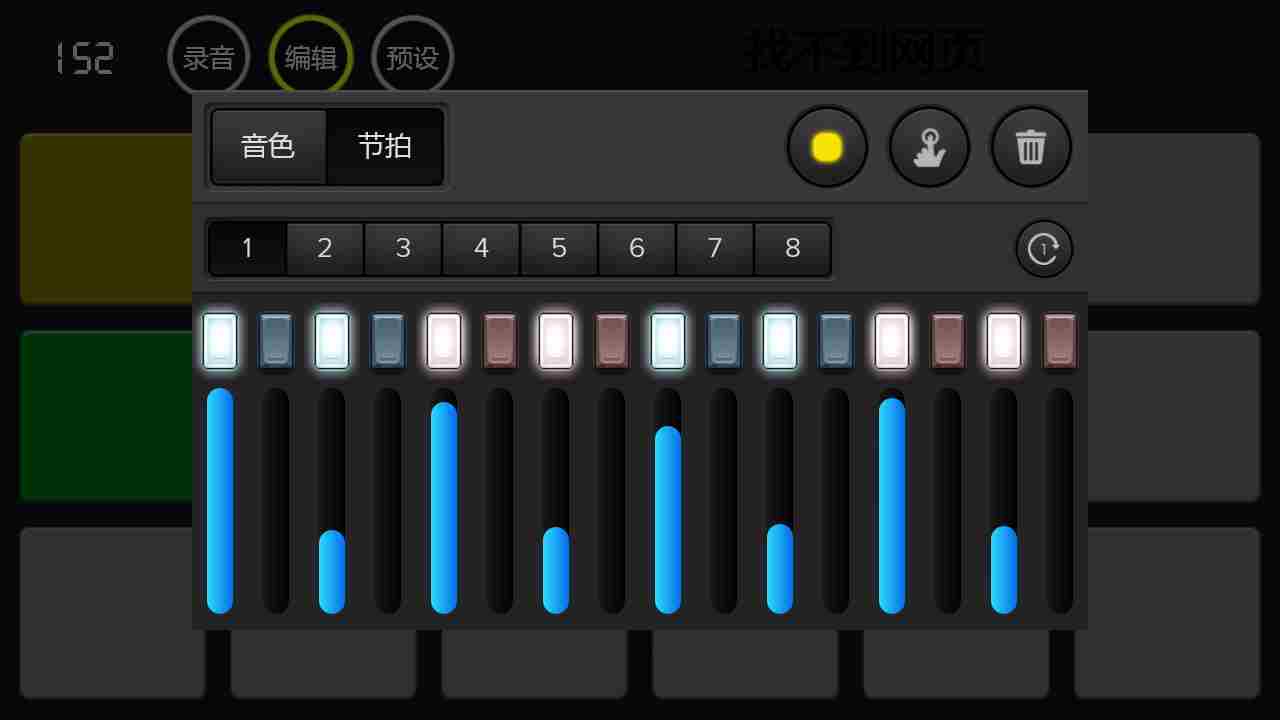Click the BPM display showing 152
1280x720 pixels.
(x=85, y=57)
